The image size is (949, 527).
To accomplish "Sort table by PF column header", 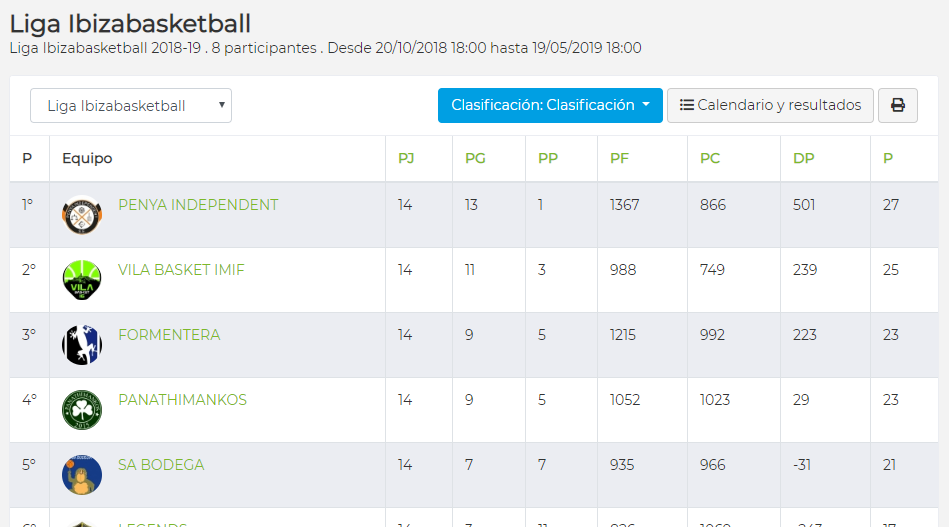I will 619,159.
